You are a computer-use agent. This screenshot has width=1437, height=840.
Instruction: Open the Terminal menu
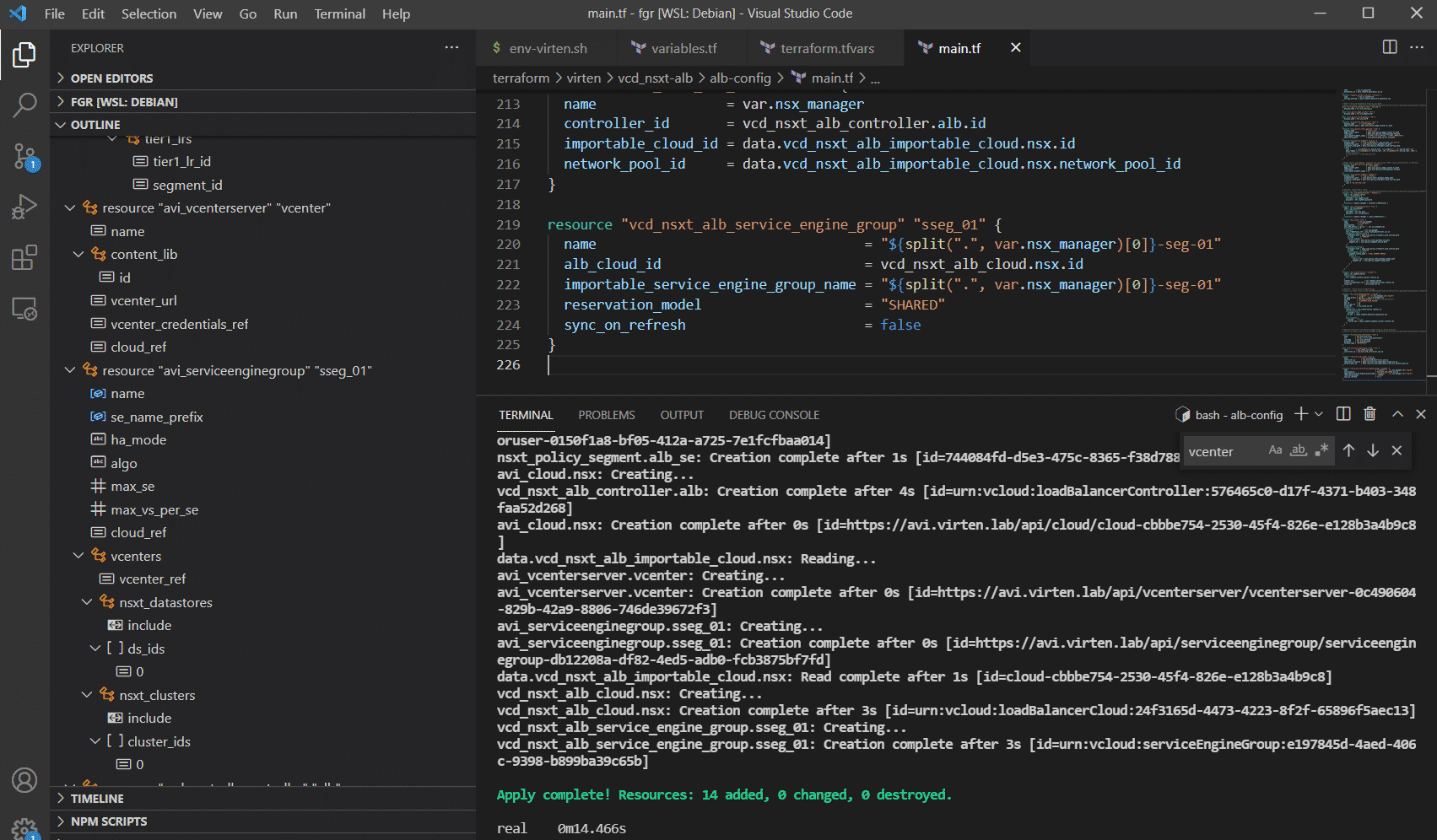[340, 13]
